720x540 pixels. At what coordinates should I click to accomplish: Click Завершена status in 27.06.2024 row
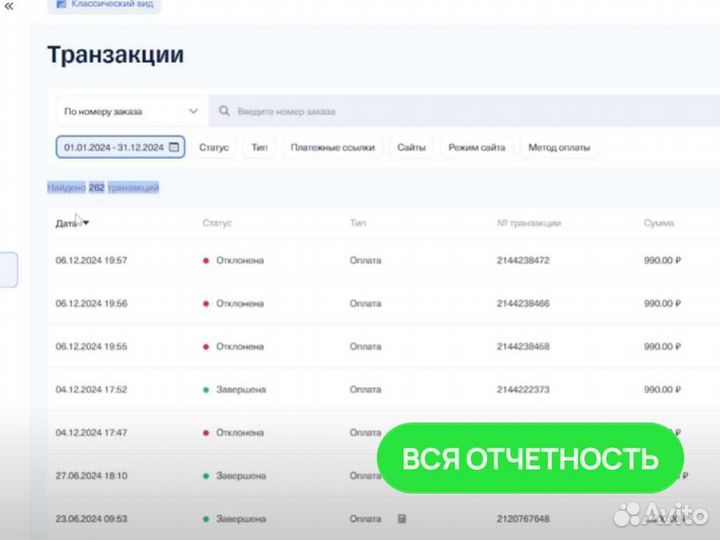235,476
